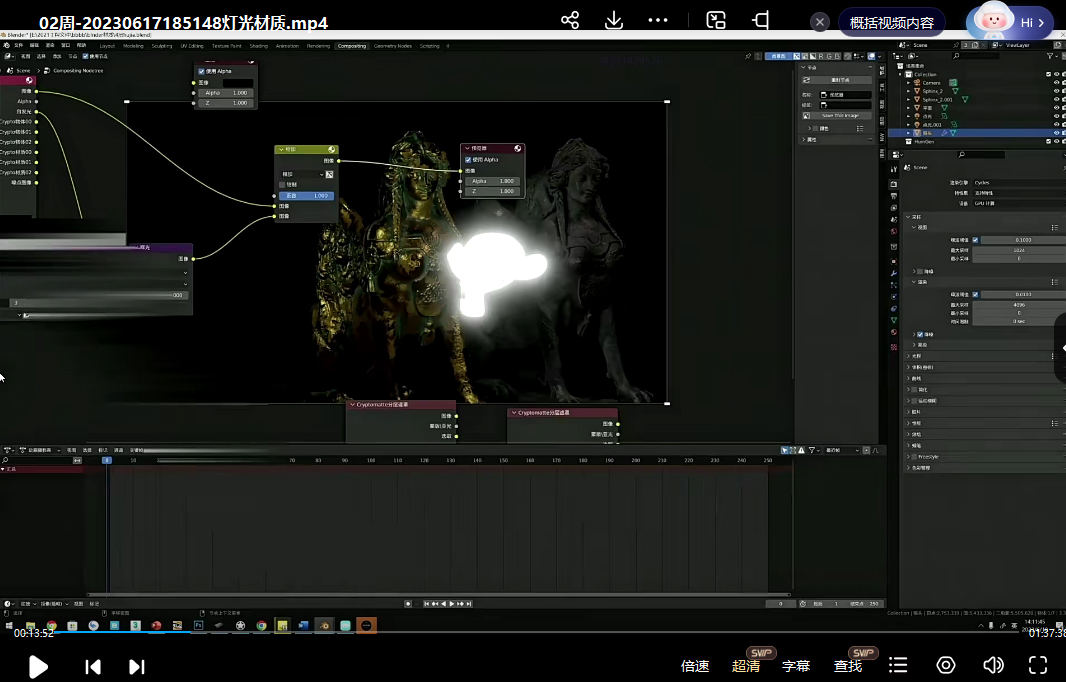Skip to the next video
The image size is (1066, 682).
tap(137, 666)
